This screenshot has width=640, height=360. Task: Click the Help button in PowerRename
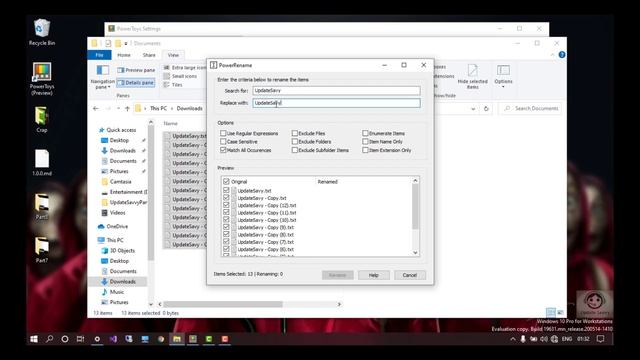click(373, 275)
